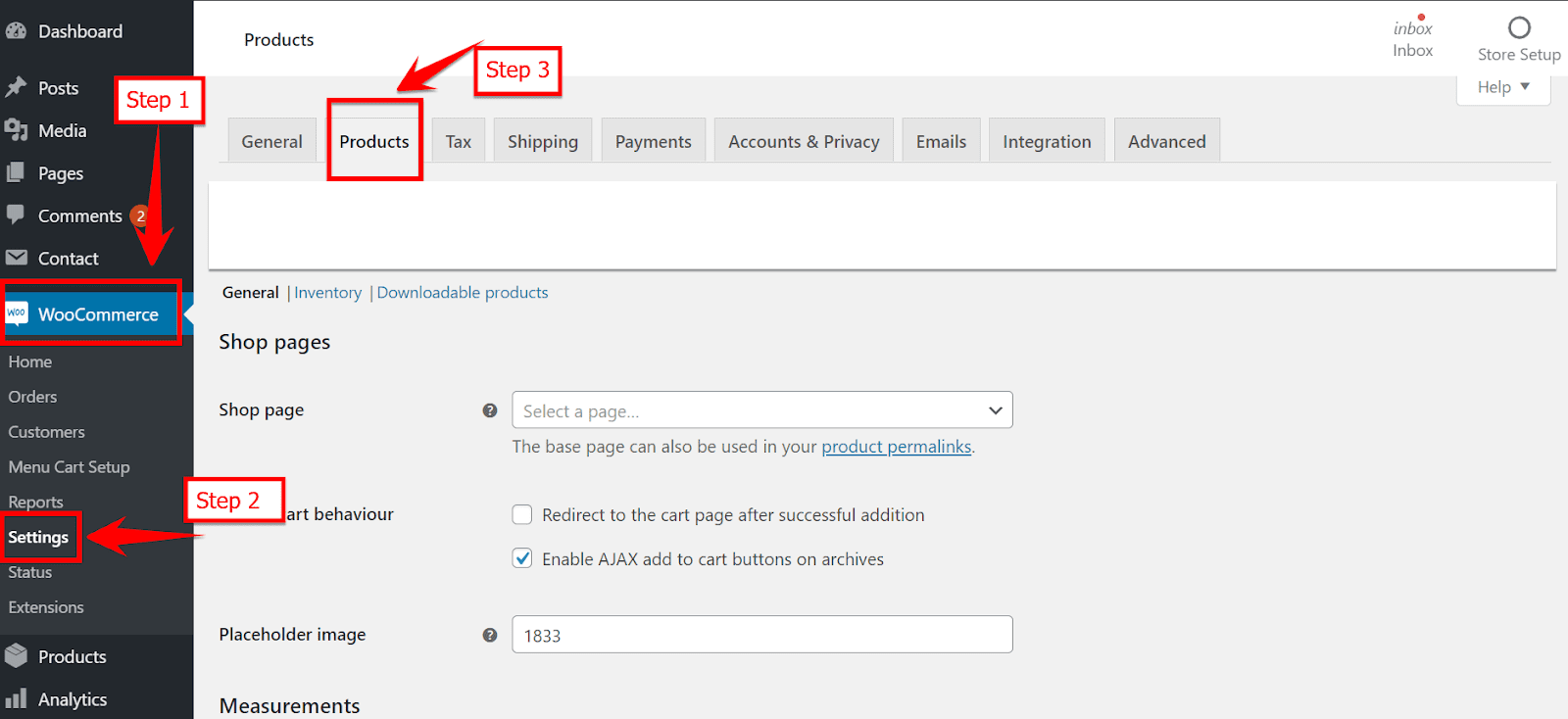
Task: Open the Products menu label in sidebar
Action: click(x=72, y=656)
